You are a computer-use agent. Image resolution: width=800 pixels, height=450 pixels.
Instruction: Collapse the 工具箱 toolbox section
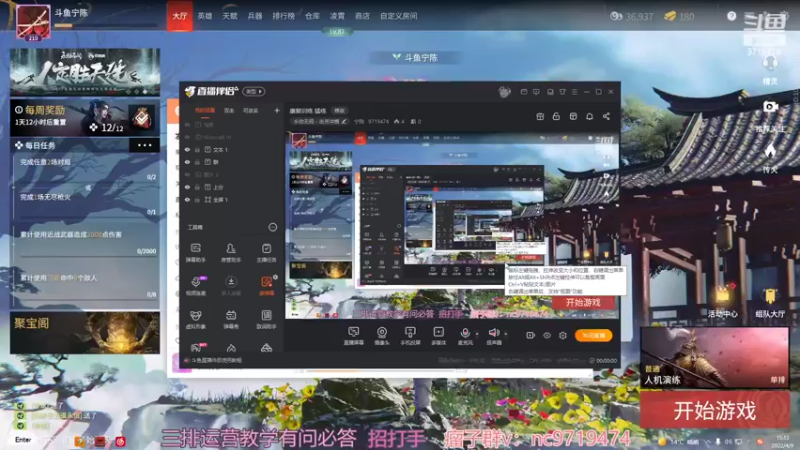coord(272,227)
